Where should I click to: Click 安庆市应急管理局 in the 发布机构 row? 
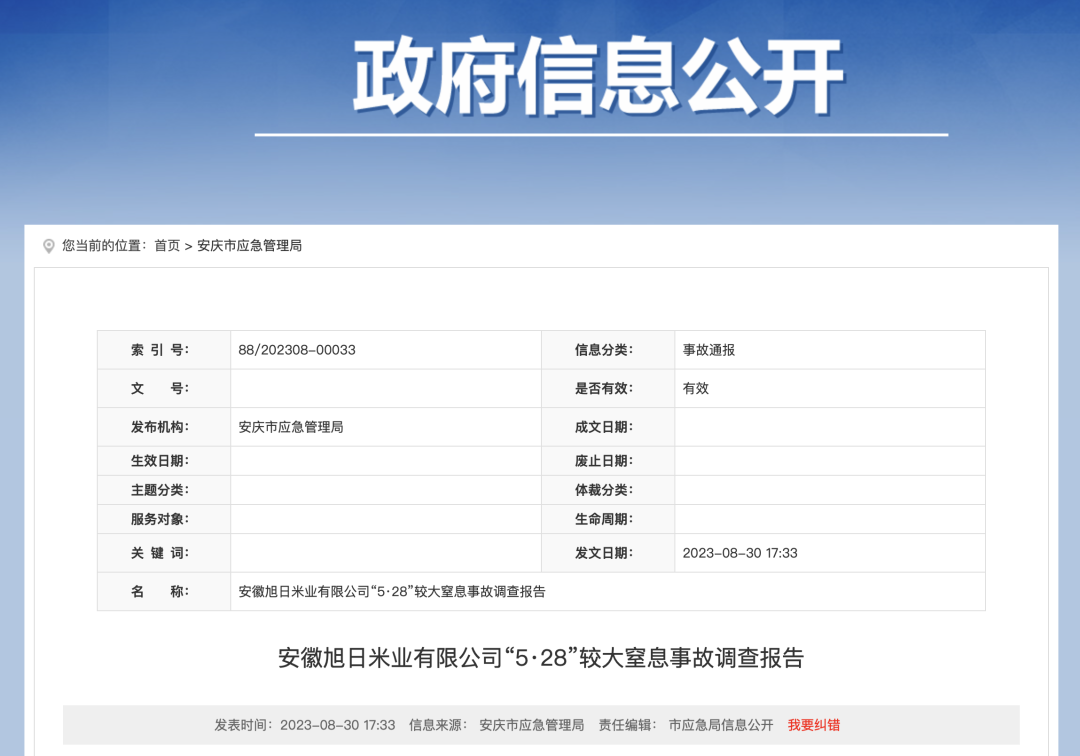[291, 427]
